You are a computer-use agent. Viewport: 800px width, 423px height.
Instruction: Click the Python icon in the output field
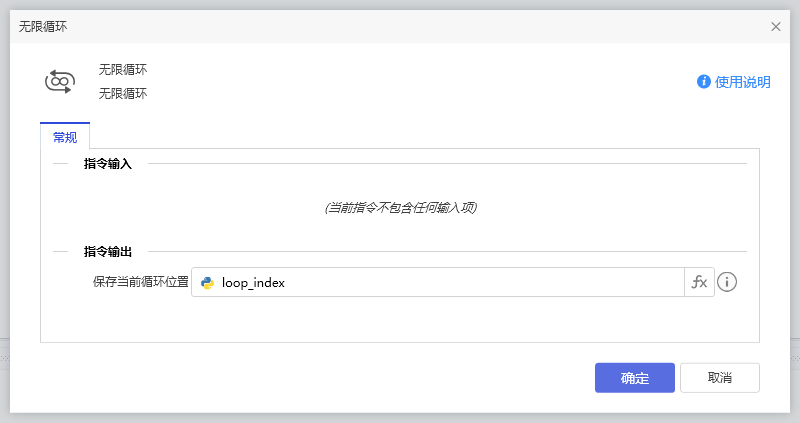[208, 283]
